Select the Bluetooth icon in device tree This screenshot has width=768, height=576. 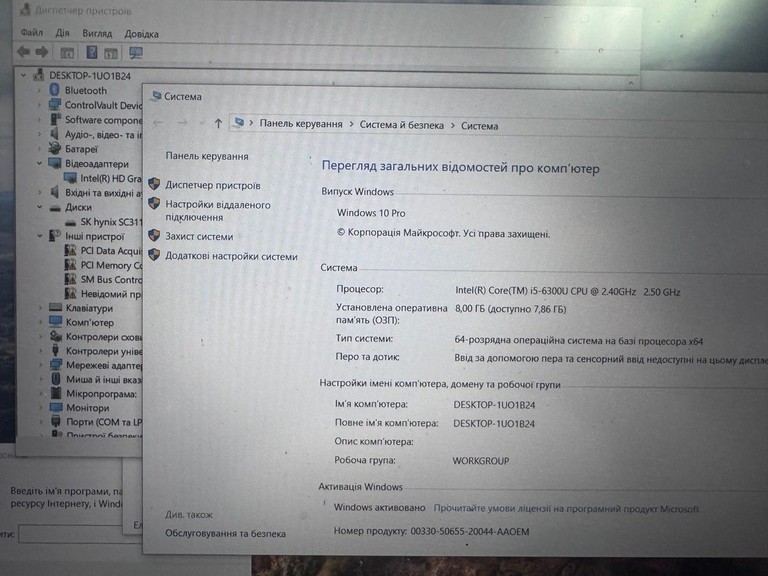coord(55,90)
